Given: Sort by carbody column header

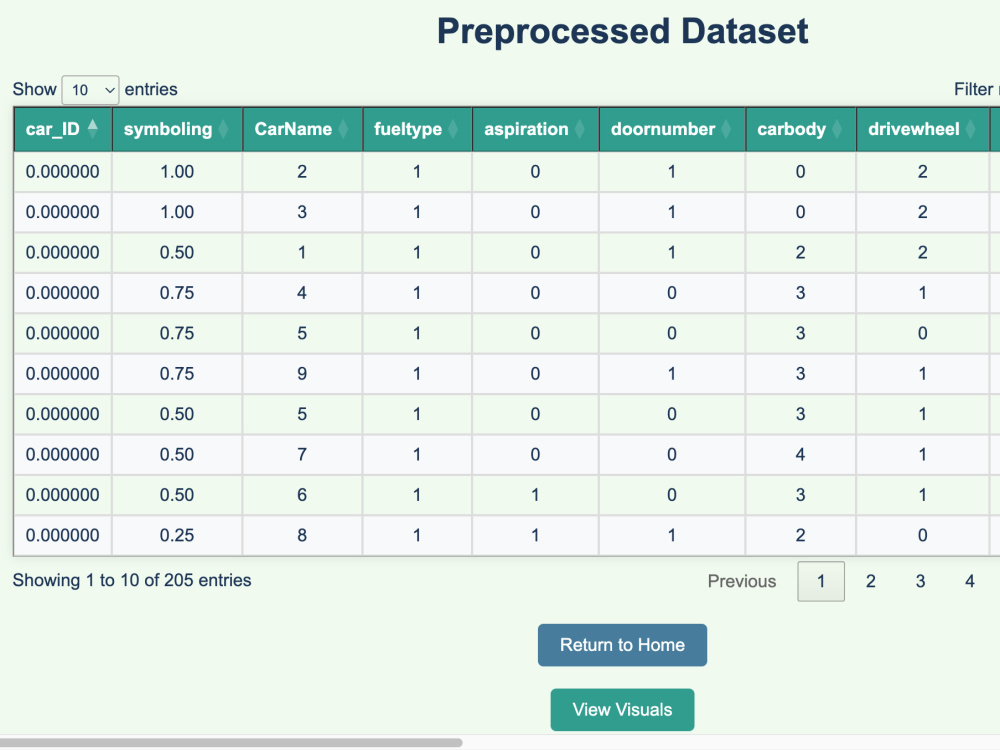Looking at the screenshot, I should click(x=800, y=129).
